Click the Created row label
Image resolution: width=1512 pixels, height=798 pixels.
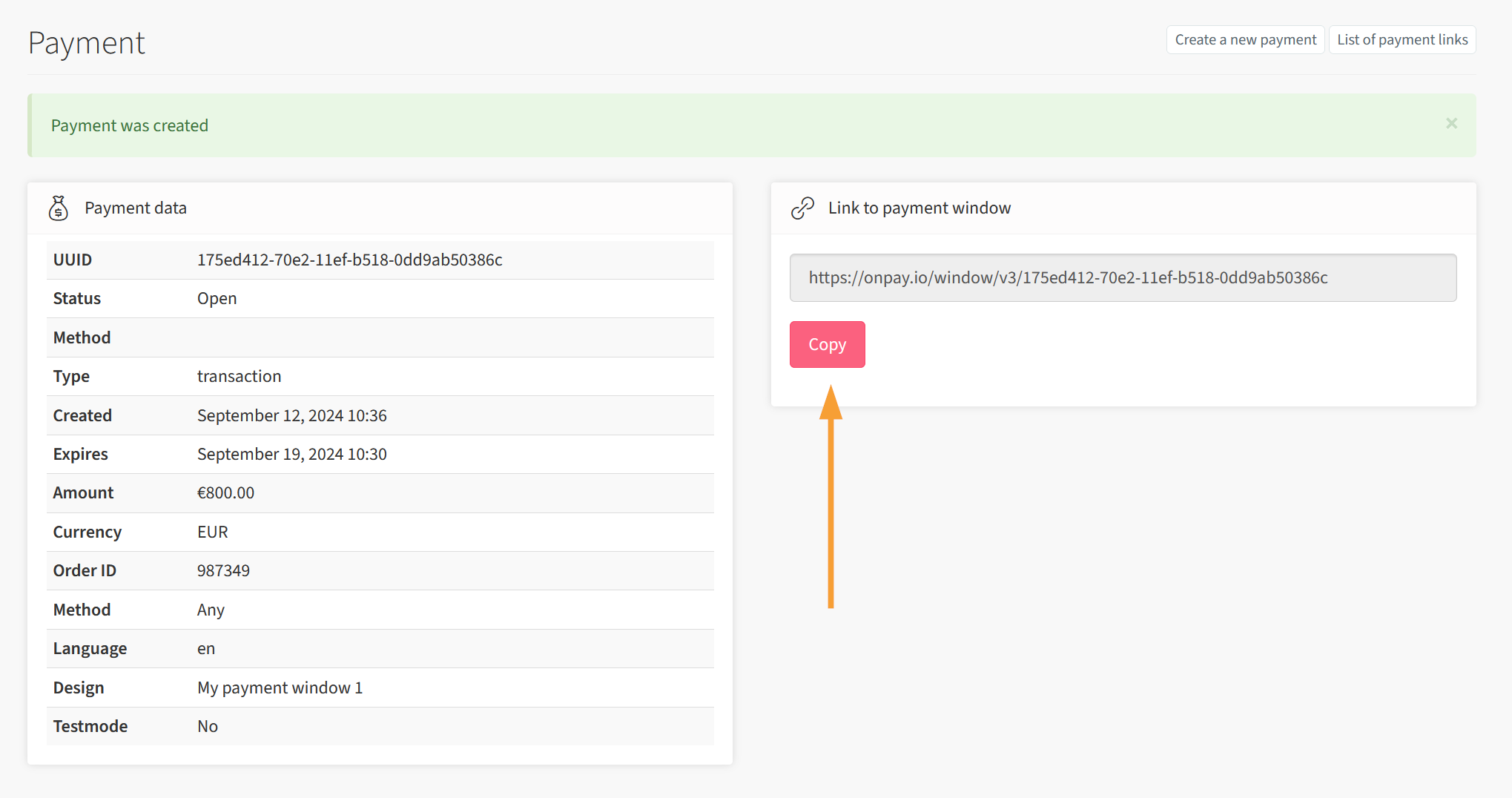click(82, 415)
